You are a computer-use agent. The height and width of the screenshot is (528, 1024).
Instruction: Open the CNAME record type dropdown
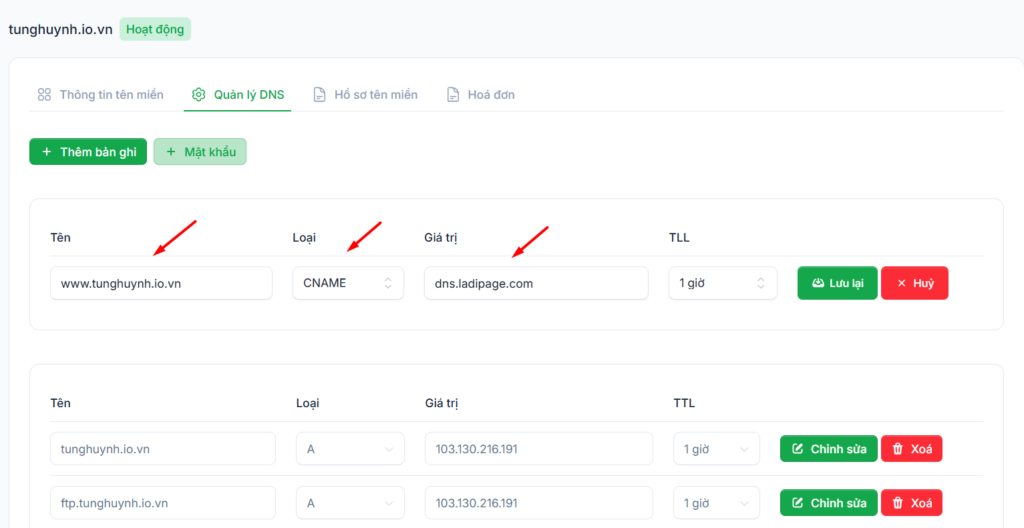(x=348, y=283)
